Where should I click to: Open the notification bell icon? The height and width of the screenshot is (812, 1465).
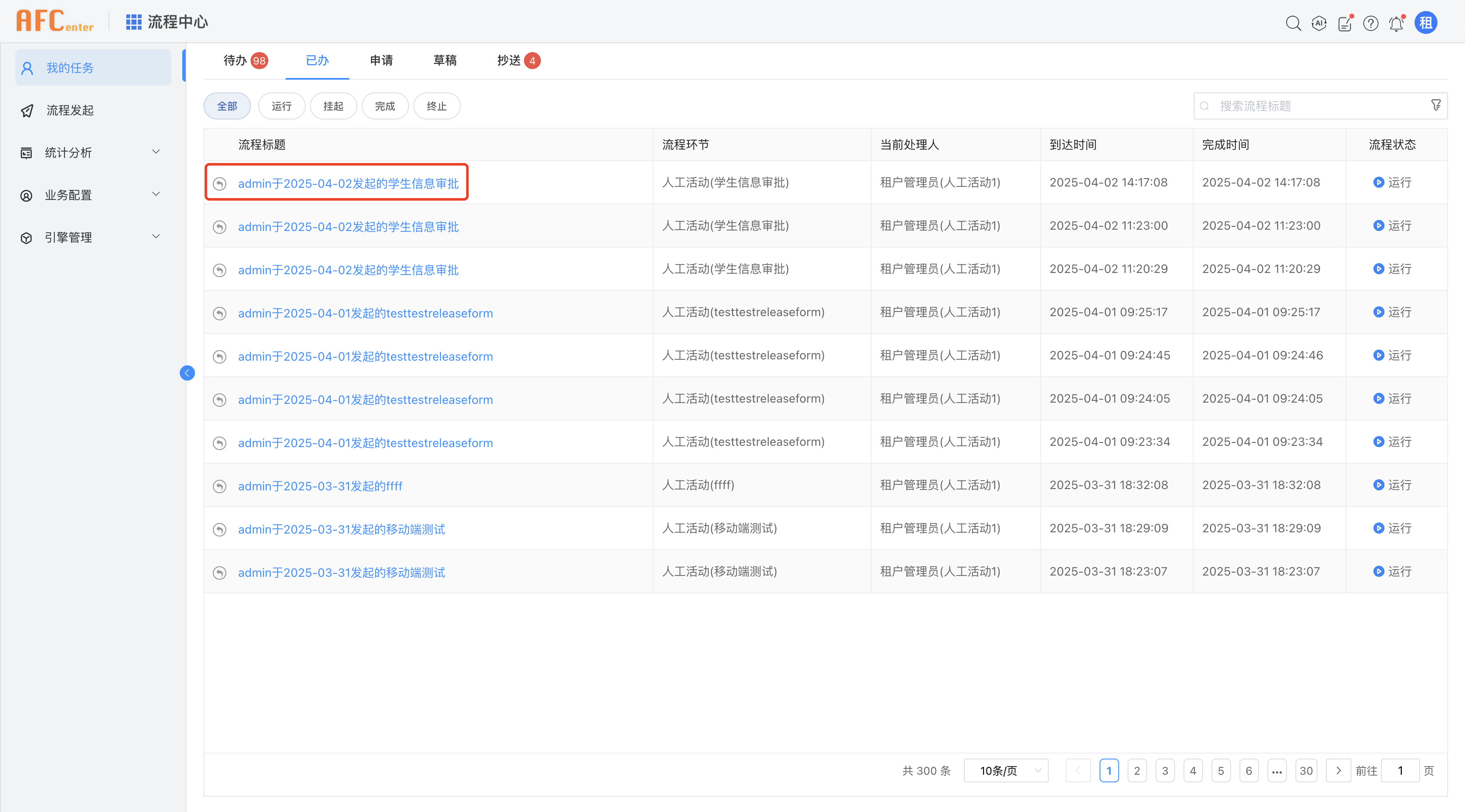[1396, 23]
